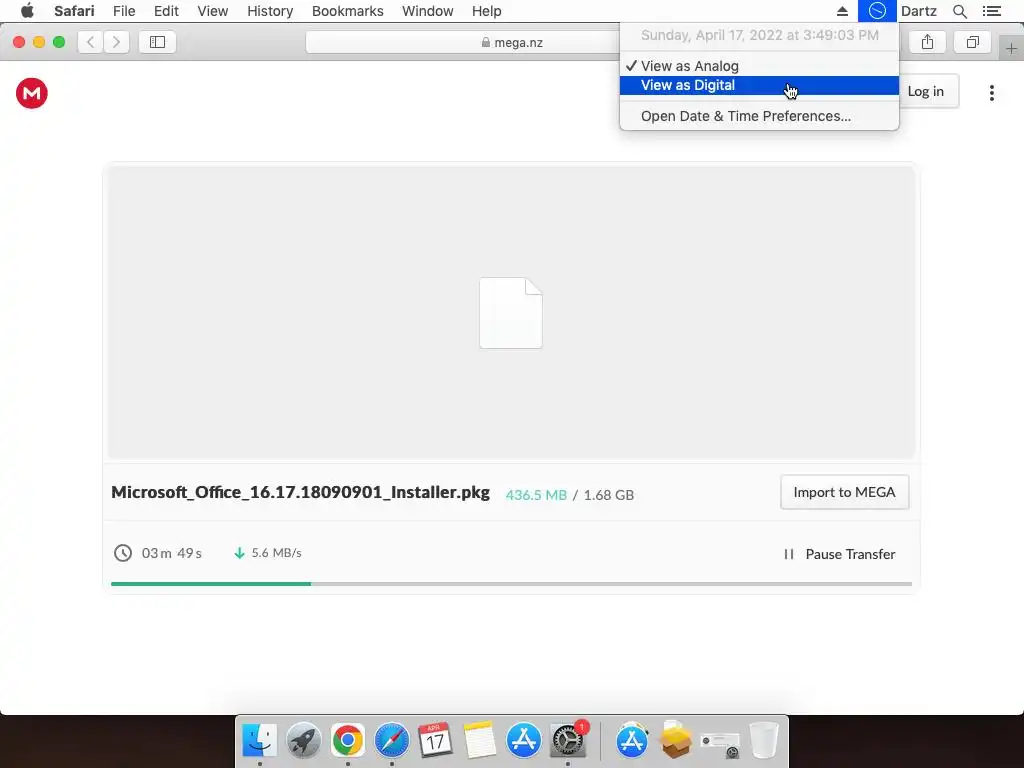The image size is (1024, 768).
Task: Click Pause Transfer
Action: pyautogui.click(x=840, y=554)
